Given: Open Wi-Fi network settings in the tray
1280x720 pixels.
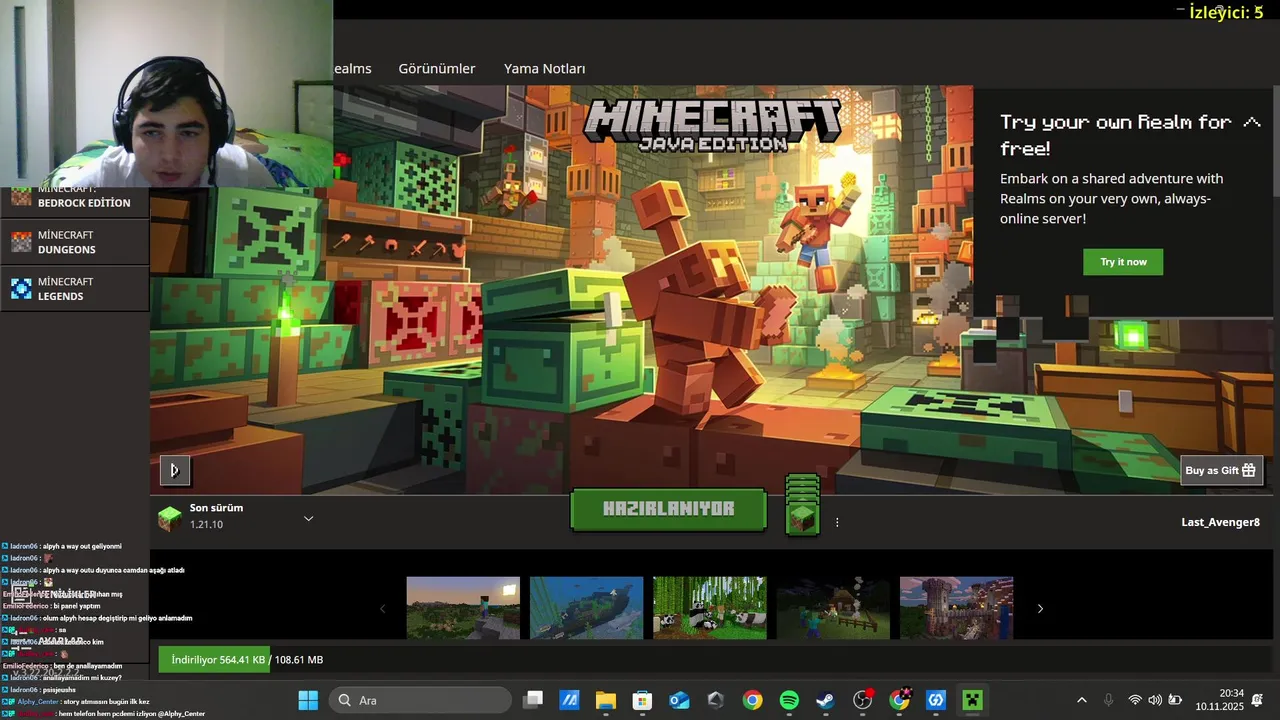Looking at the screenshot, I should tap(1135, 700).
